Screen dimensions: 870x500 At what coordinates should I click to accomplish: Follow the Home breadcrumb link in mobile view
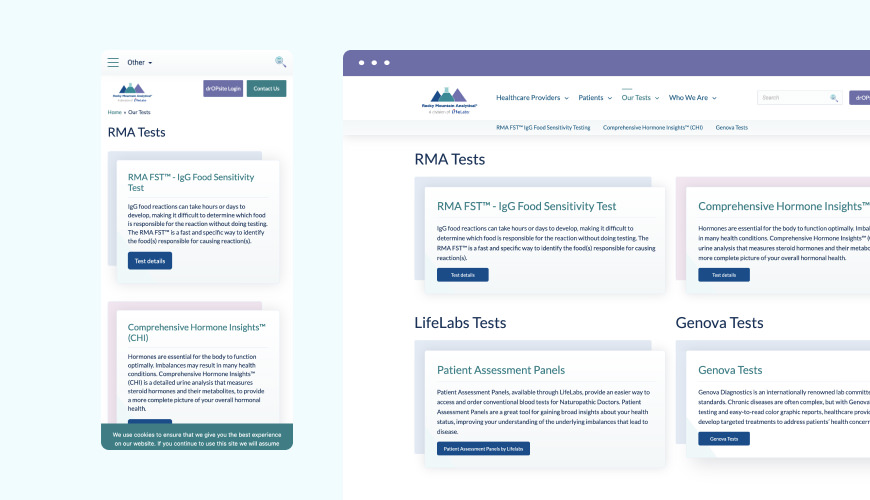[x=114, y=112]
